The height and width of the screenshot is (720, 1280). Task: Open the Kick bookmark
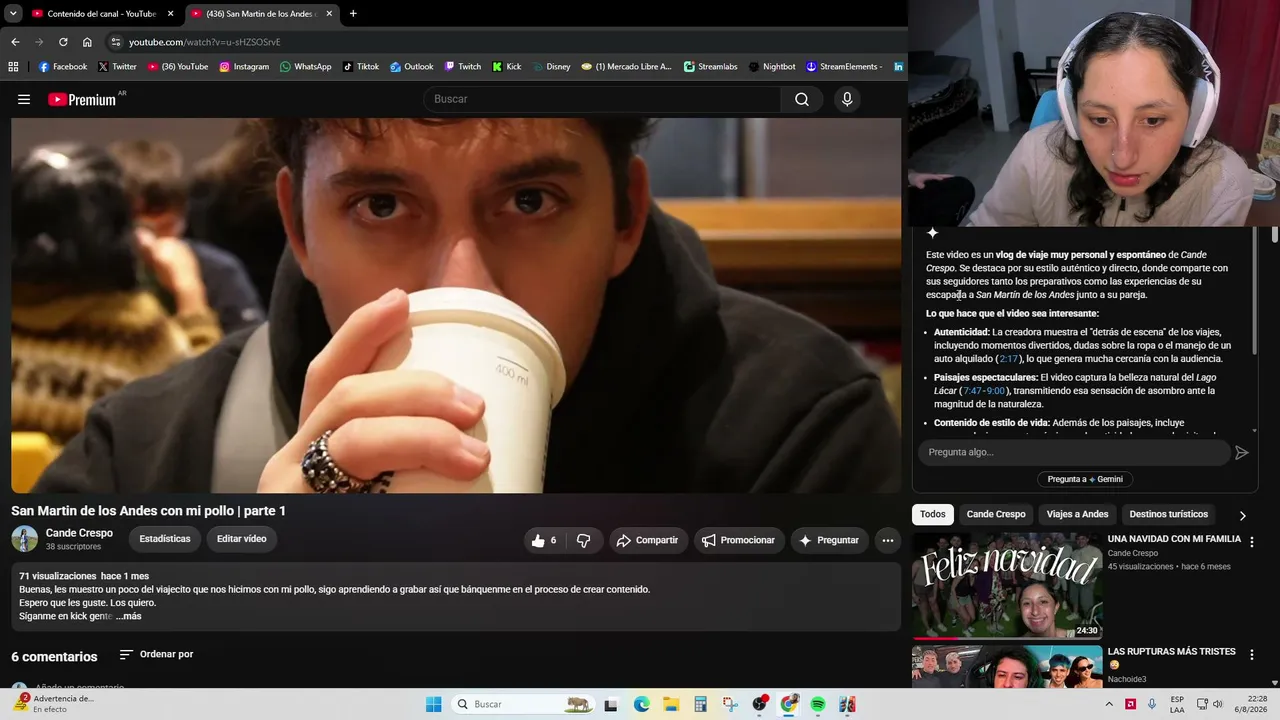point(507,67)
